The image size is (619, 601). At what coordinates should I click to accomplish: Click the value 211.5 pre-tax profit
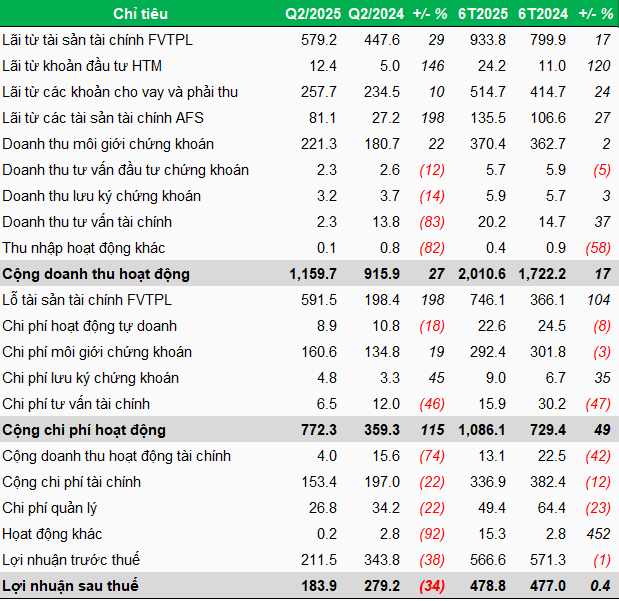coord(319,560)
